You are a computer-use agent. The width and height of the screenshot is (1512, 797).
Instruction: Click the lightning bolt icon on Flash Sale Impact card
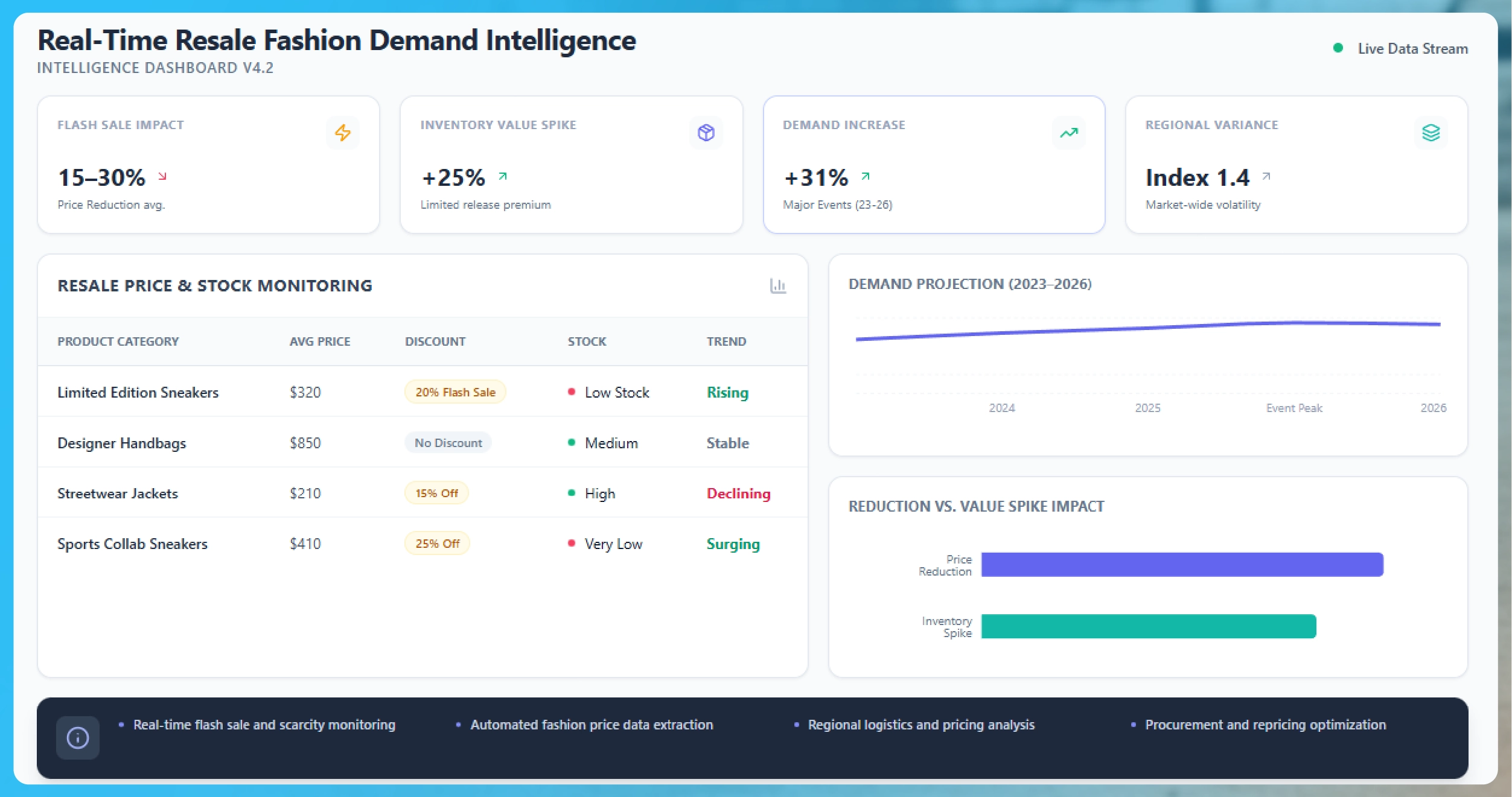tap(343, 132)
